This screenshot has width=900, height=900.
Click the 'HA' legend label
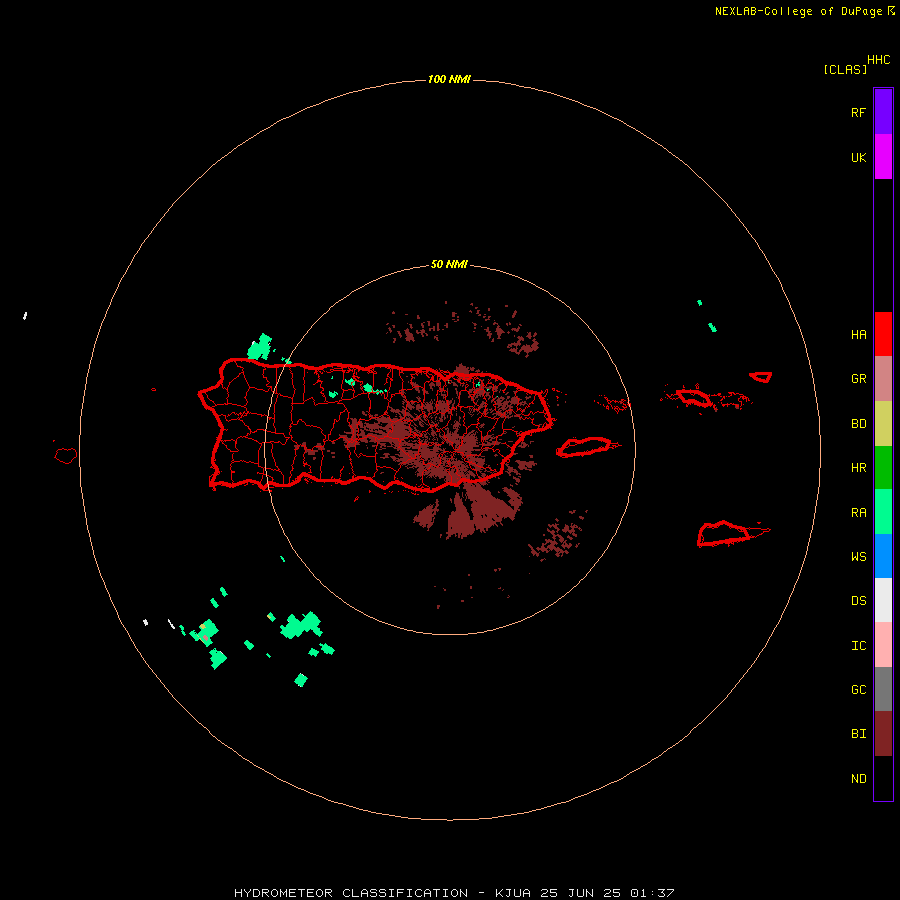pyautogui.click(x=859, y=335)
